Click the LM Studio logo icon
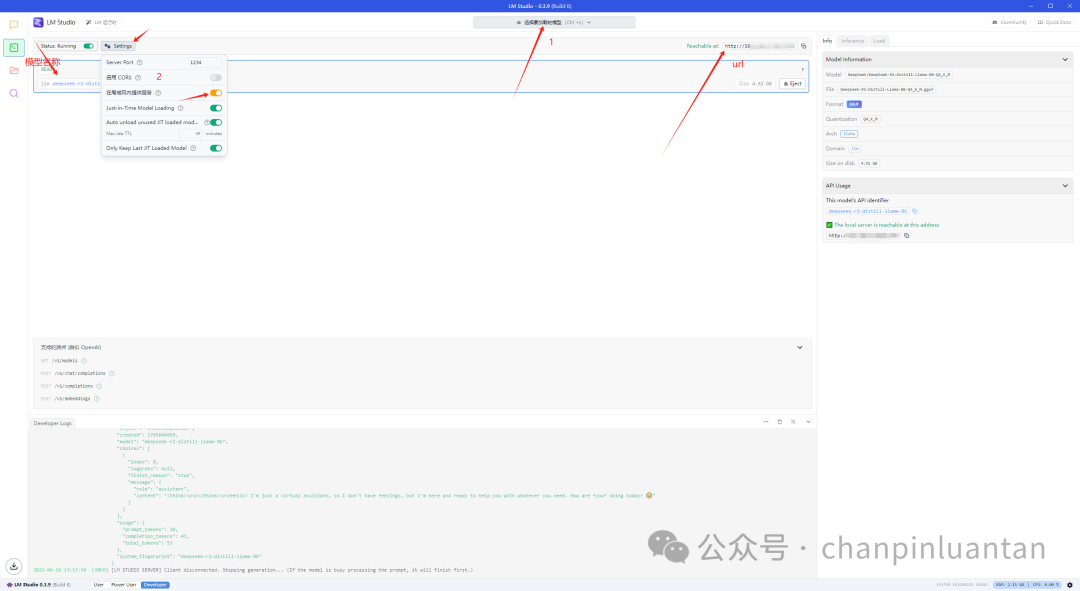 point(39,23)
